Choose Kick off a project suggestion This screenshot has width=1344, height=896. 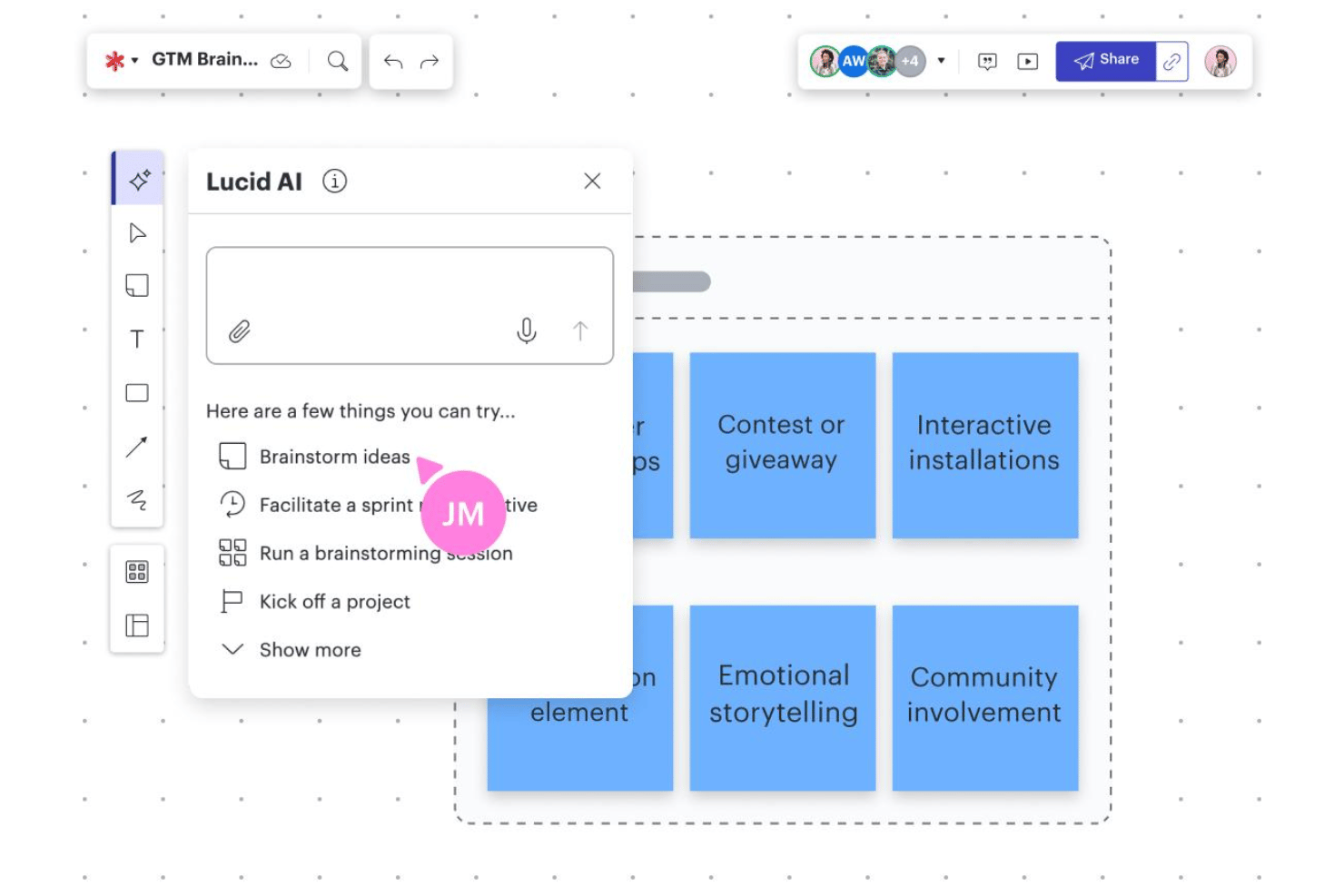[x=314, y=601]
